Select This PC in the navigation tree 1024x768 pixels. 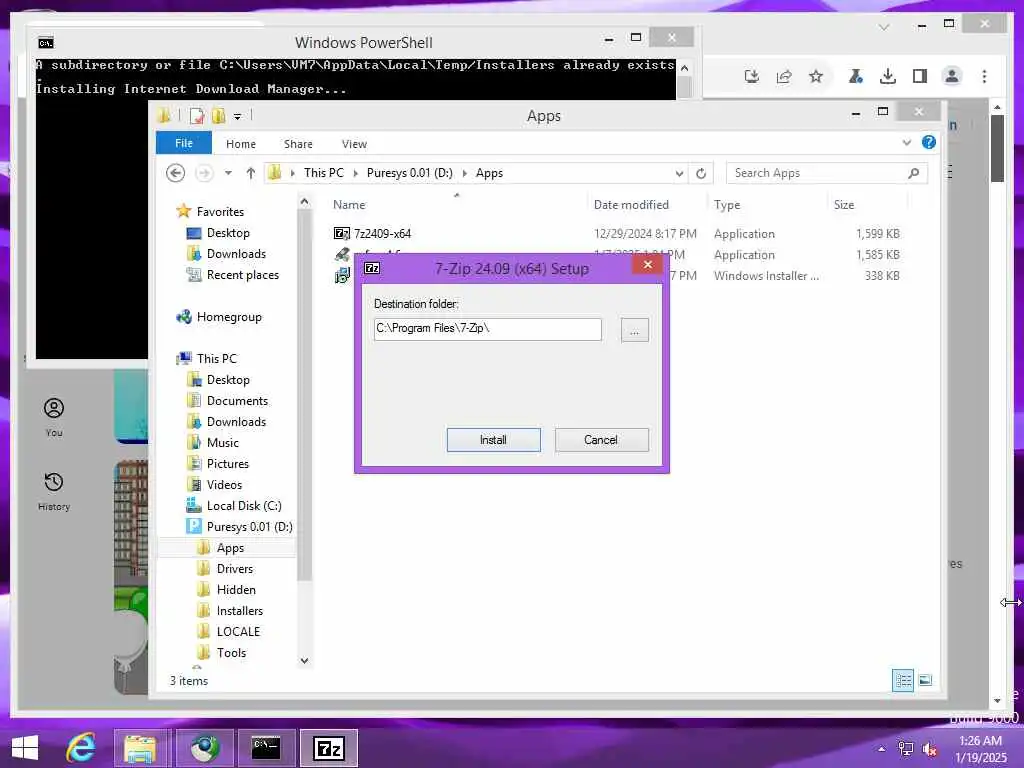click(x=217, y=359)
